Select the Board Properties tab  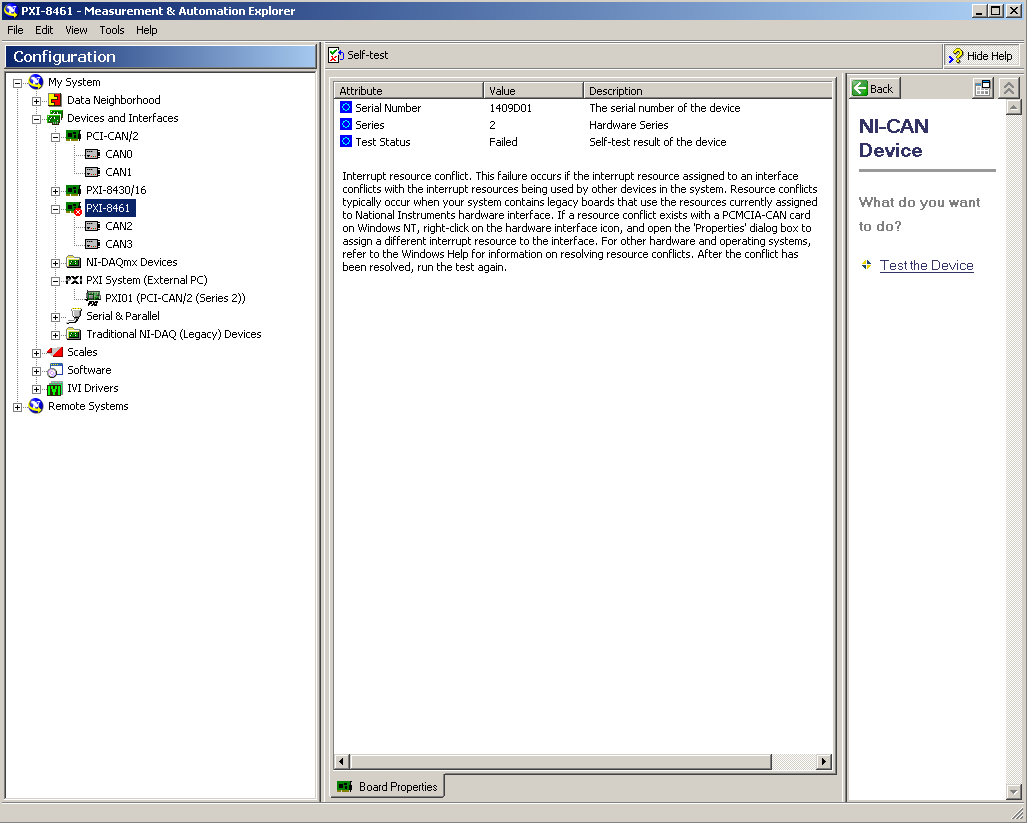pyautogui.click(x=388, y=787)
